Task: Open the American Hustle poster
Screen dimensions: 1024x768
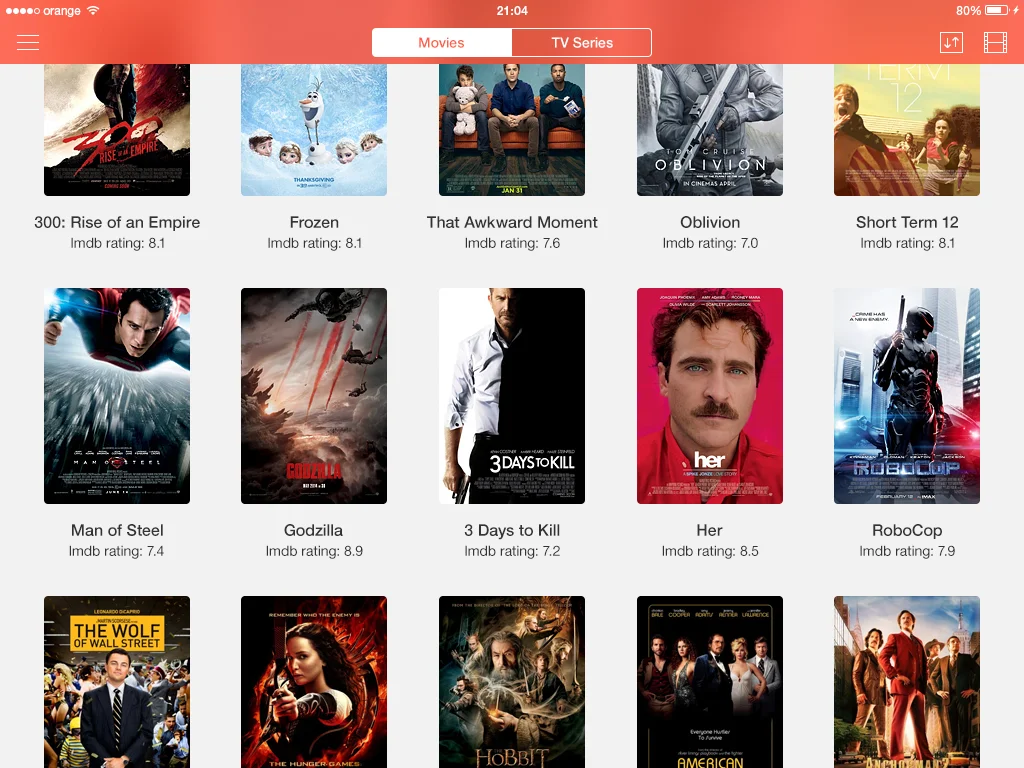Action: tap(709, 682)
